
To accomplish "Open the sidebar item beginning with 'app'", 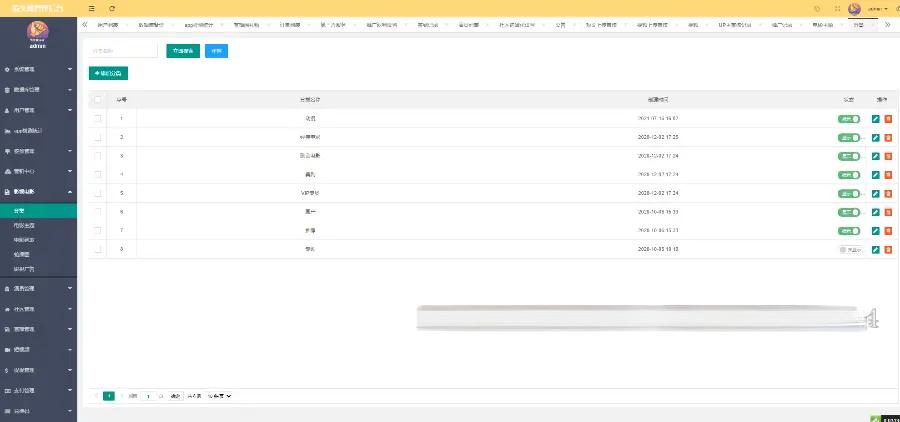I will 38,131.
